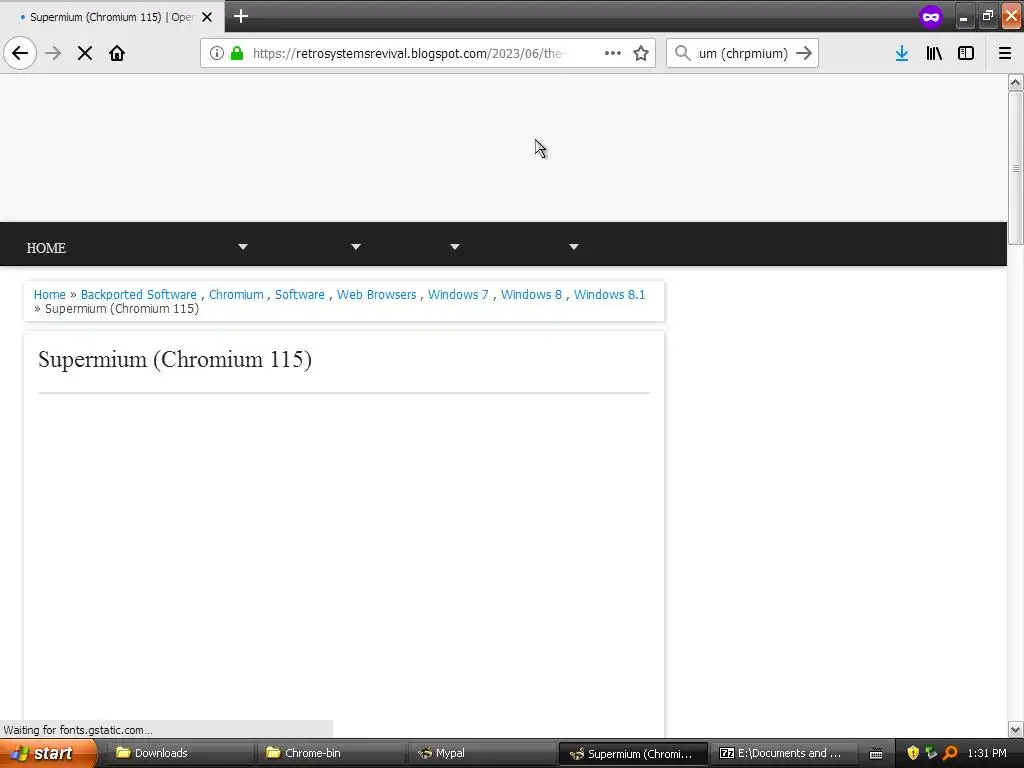Click the network connection tray icon

(x=931, y=753)
